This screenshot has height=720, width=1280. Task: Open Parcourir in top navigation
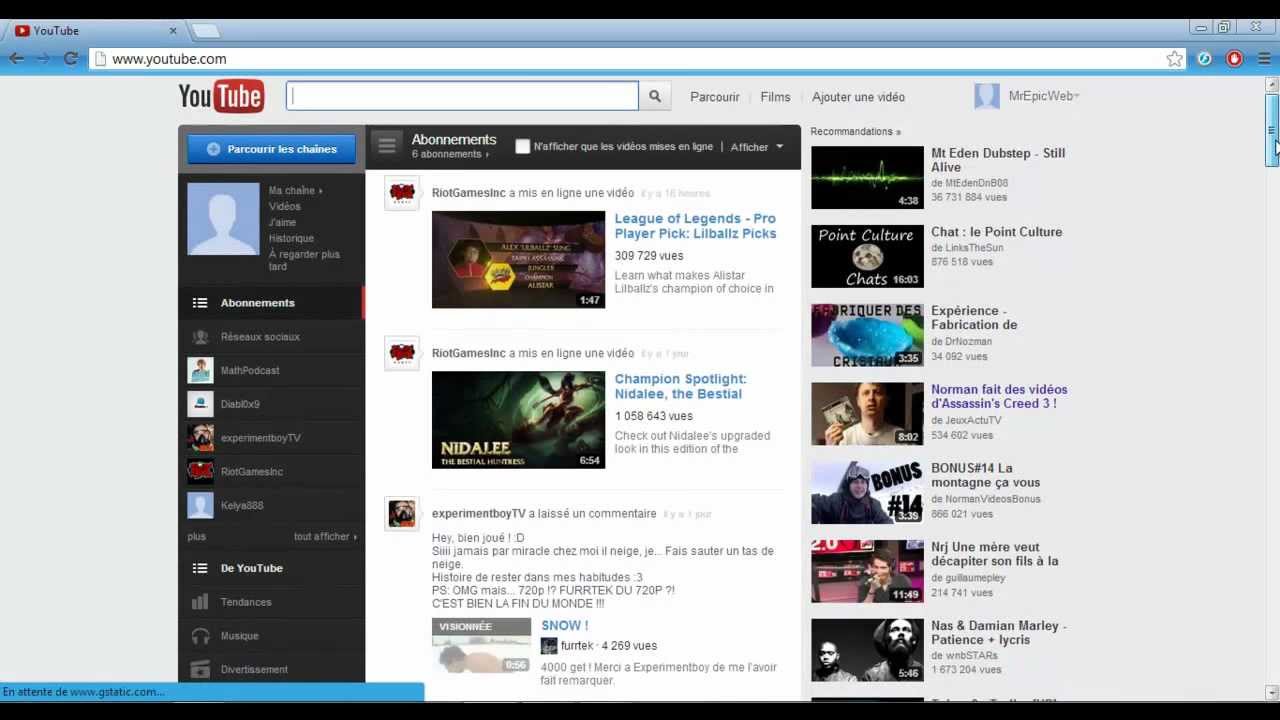(x=715, y=97)
